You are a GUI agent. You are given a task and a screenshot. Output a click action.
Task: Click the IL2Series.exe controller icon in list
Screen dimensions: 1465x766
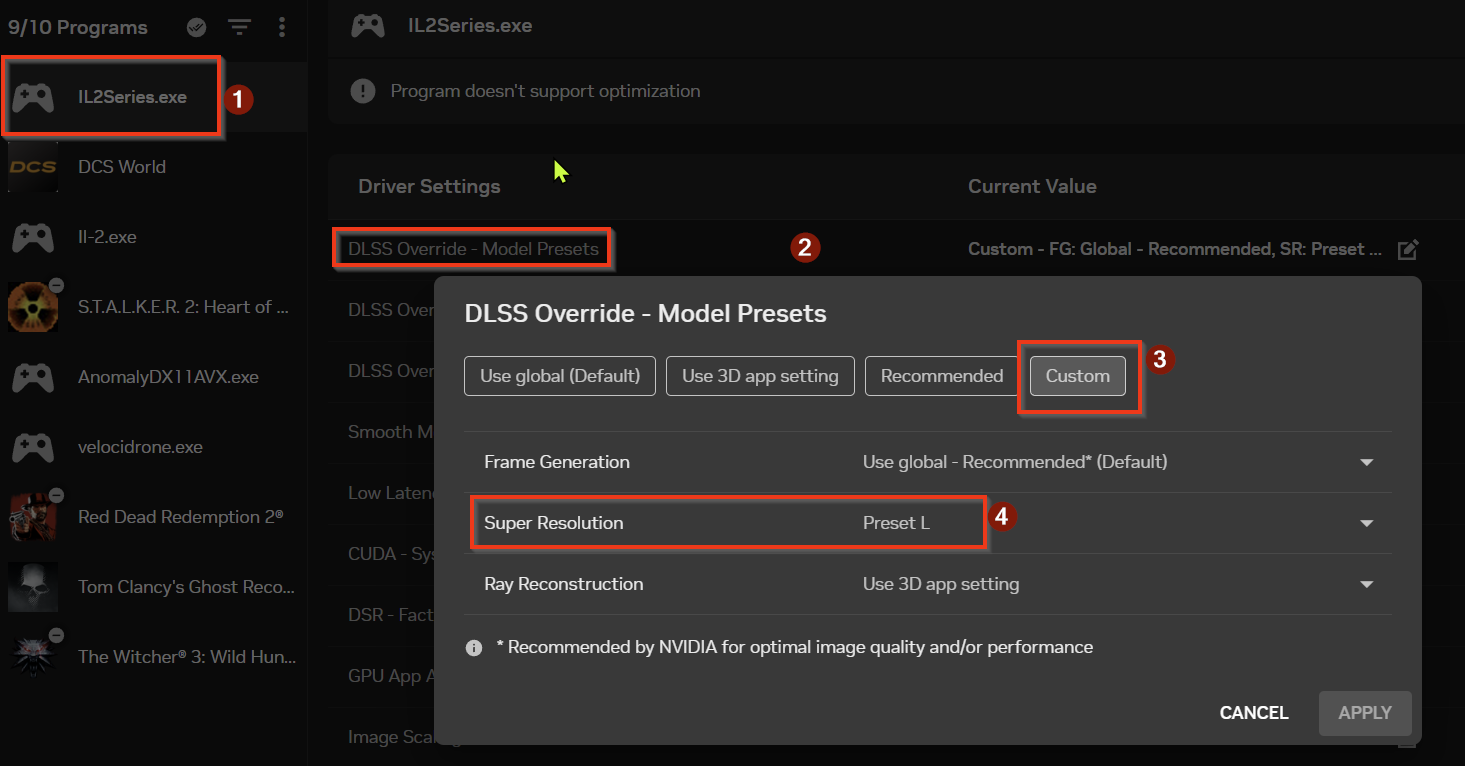(33, 97)
